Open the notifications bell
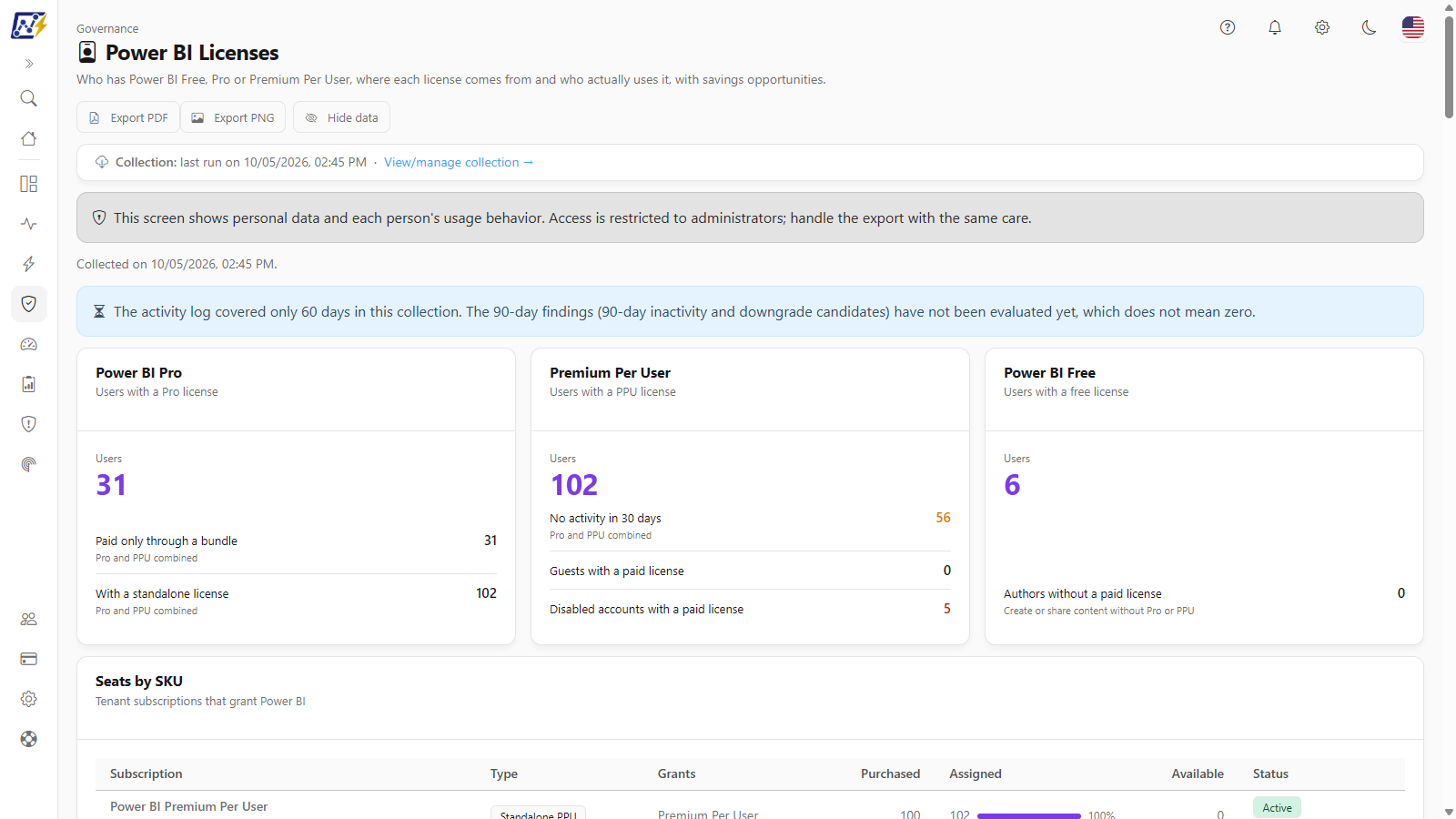 [x=1275, y=27]
